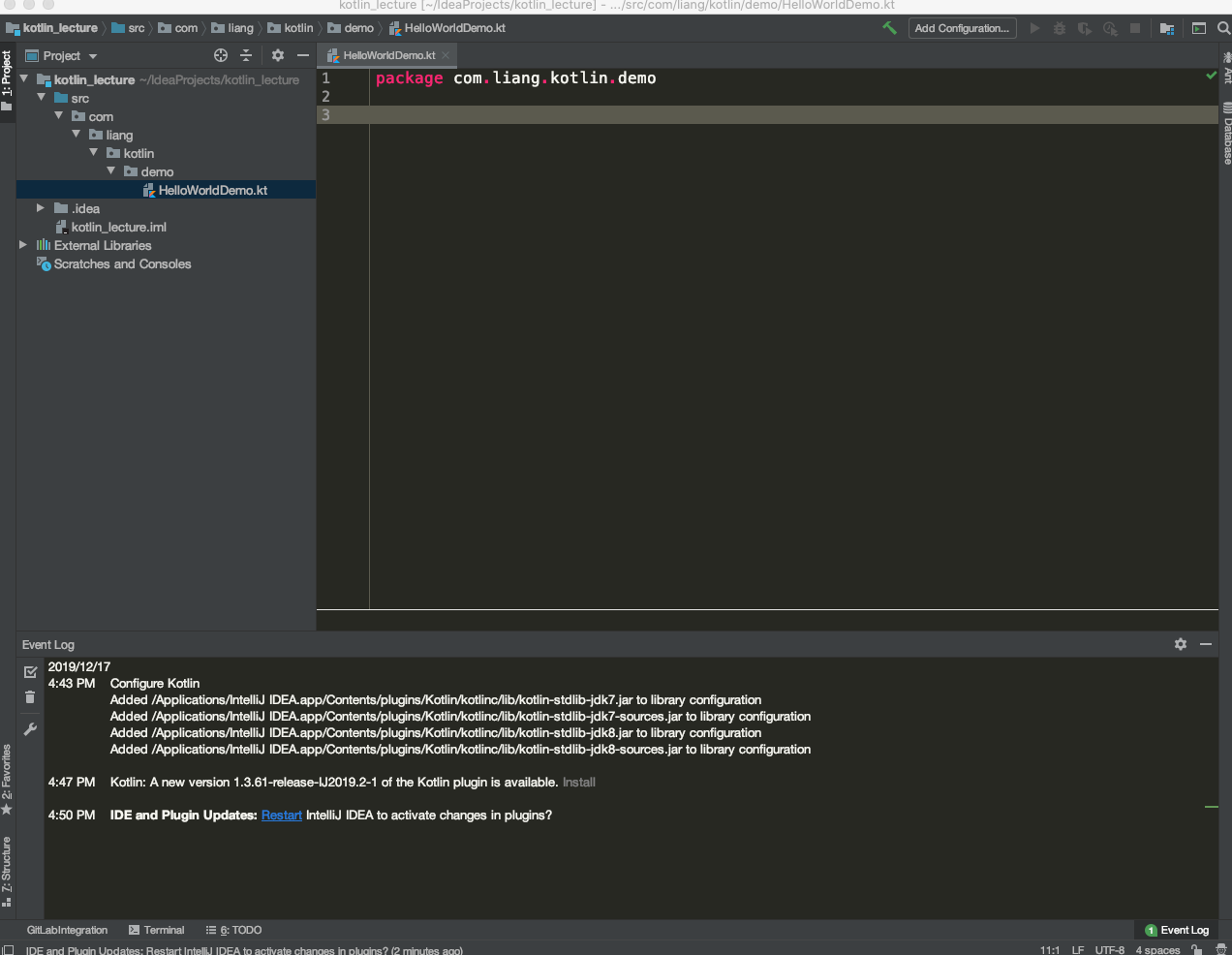Expand the .idea folder
This screenshot has height=955, width=1232.
coord(41,207)
